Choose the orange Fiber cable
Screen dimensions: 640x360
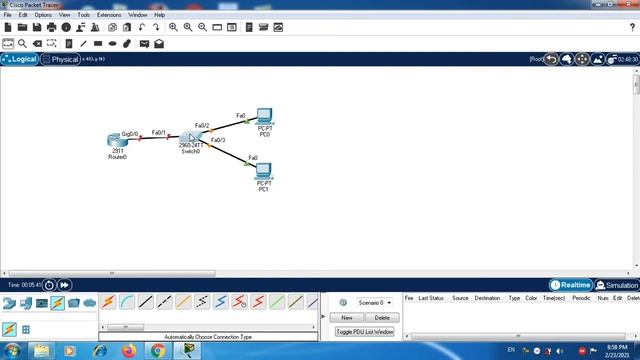[183, 302]
